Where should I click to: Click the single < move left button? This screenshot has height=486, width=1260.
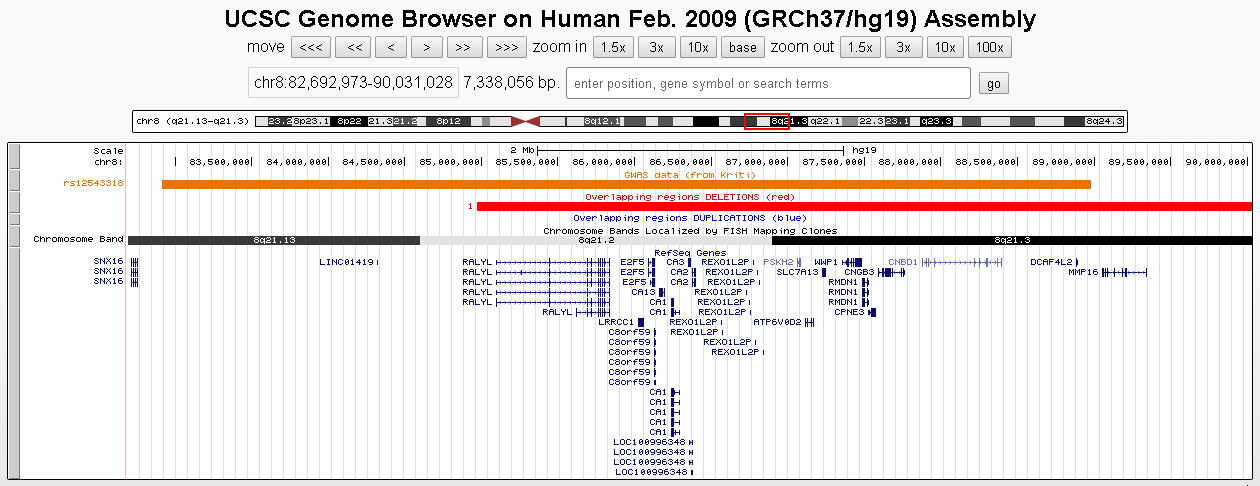390,47
